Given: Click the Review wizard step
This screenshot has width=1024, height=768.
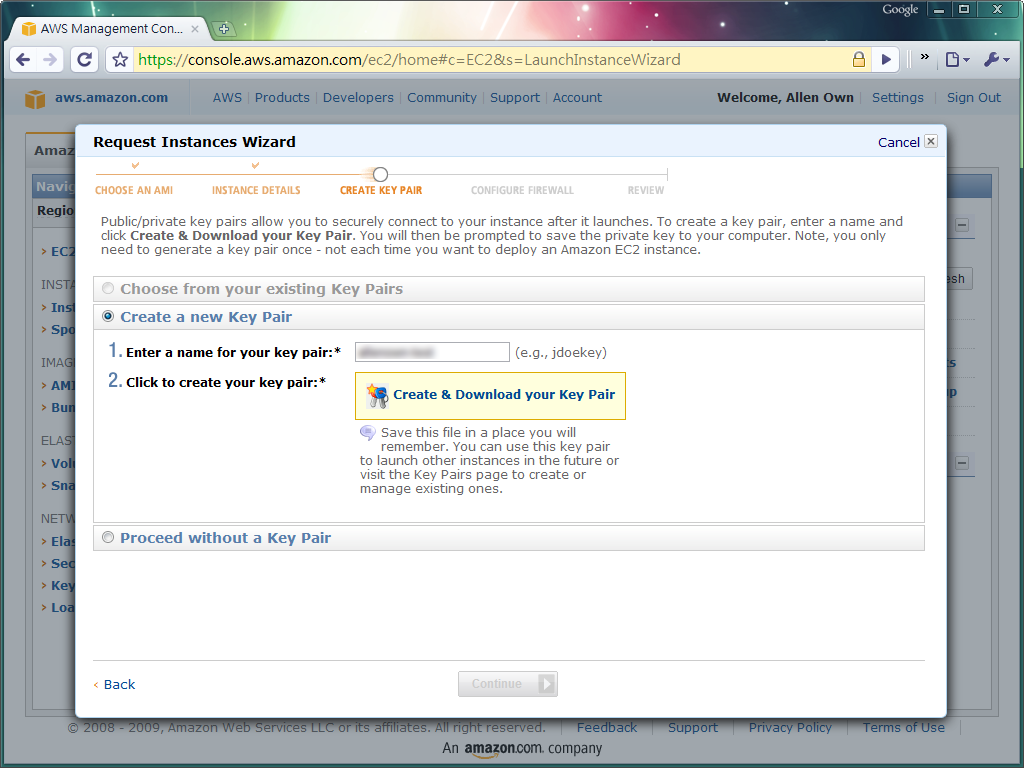Looking at the screenshot, I should (646, 190).
